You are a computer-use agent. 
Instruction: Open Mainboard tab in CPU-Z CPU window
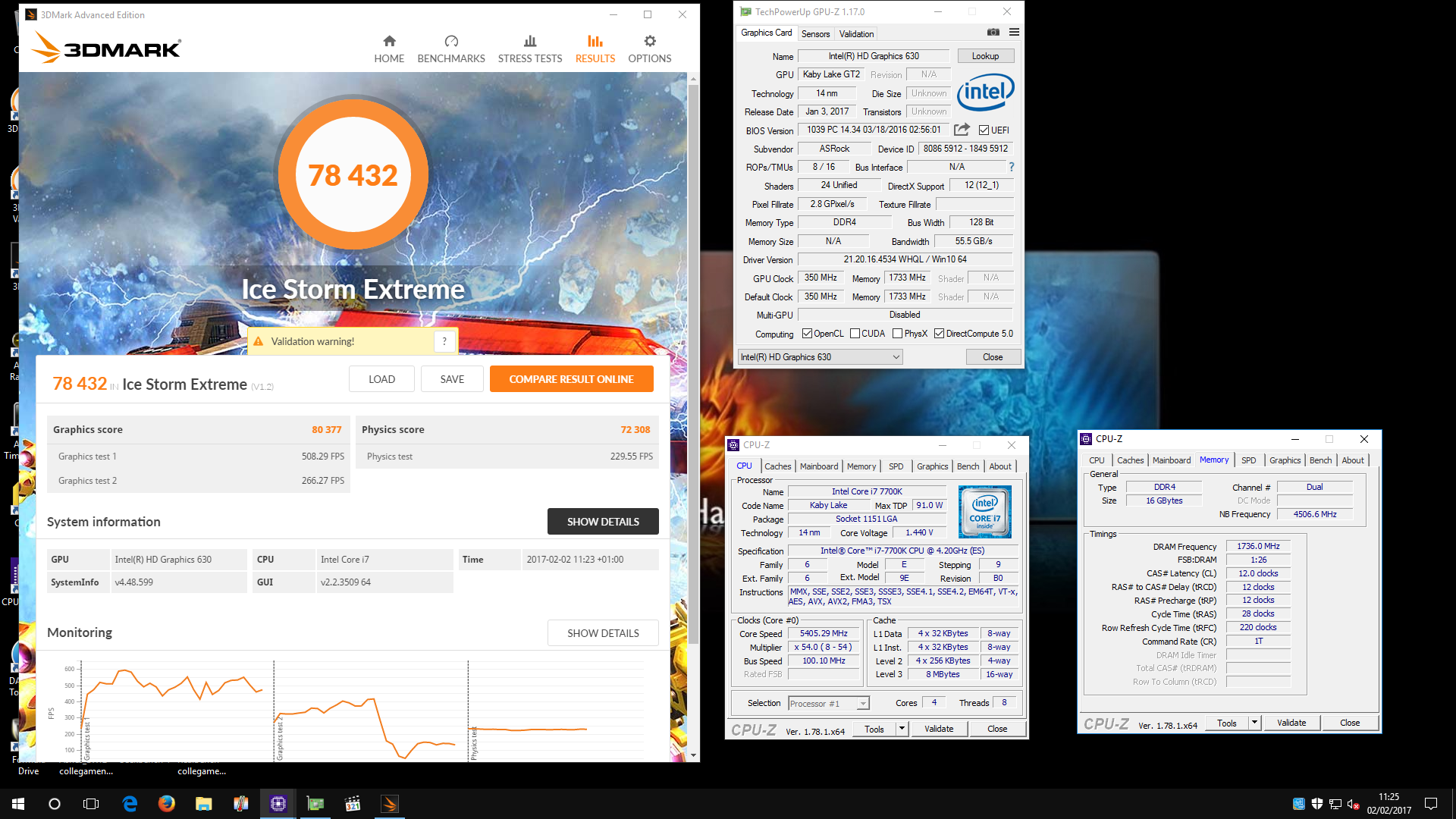pyautogui.click(x=819, y=466)
